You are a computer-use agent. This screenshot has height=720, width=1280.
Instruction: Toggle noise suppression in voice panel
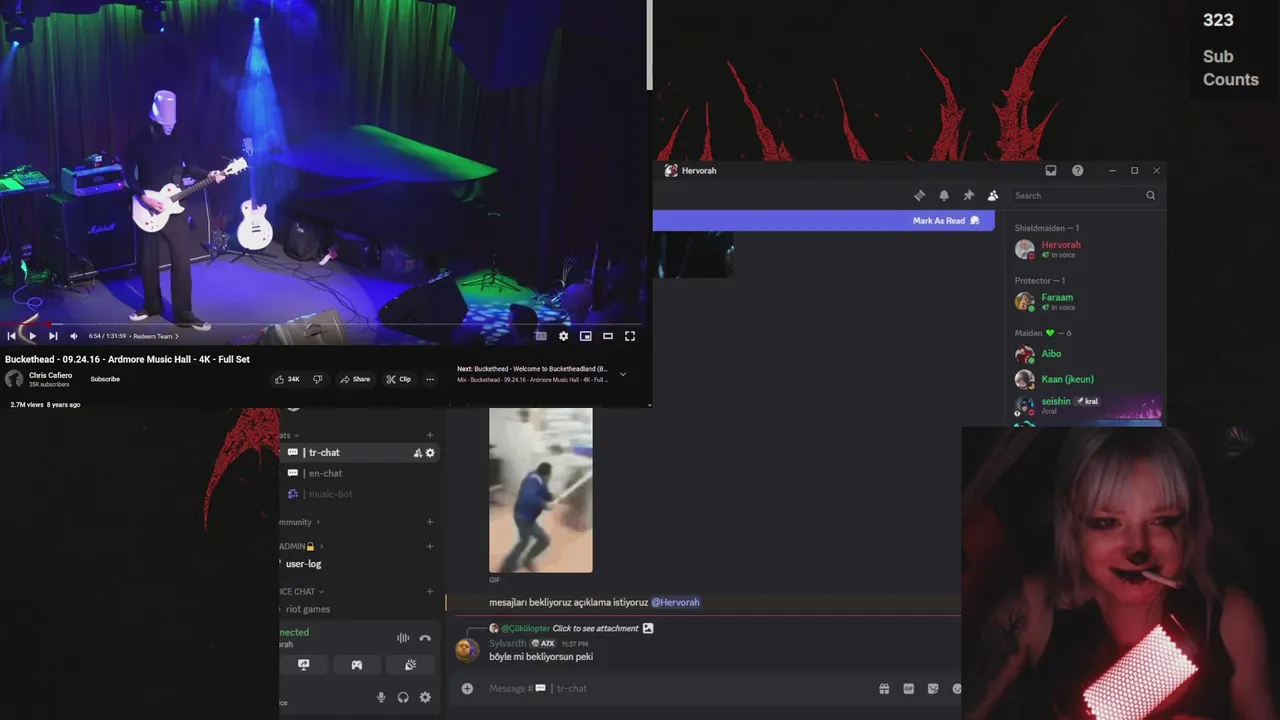point(403,638)
